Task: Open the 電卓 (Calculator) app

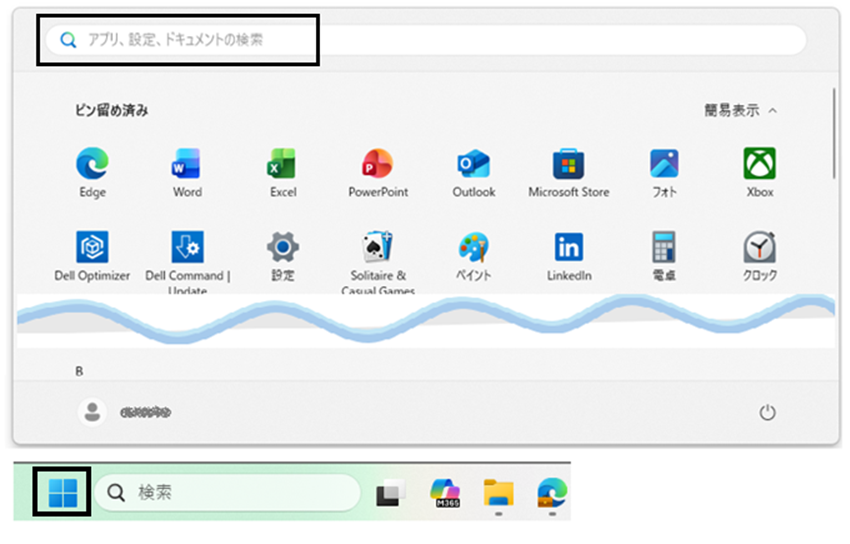Action: 664,256
